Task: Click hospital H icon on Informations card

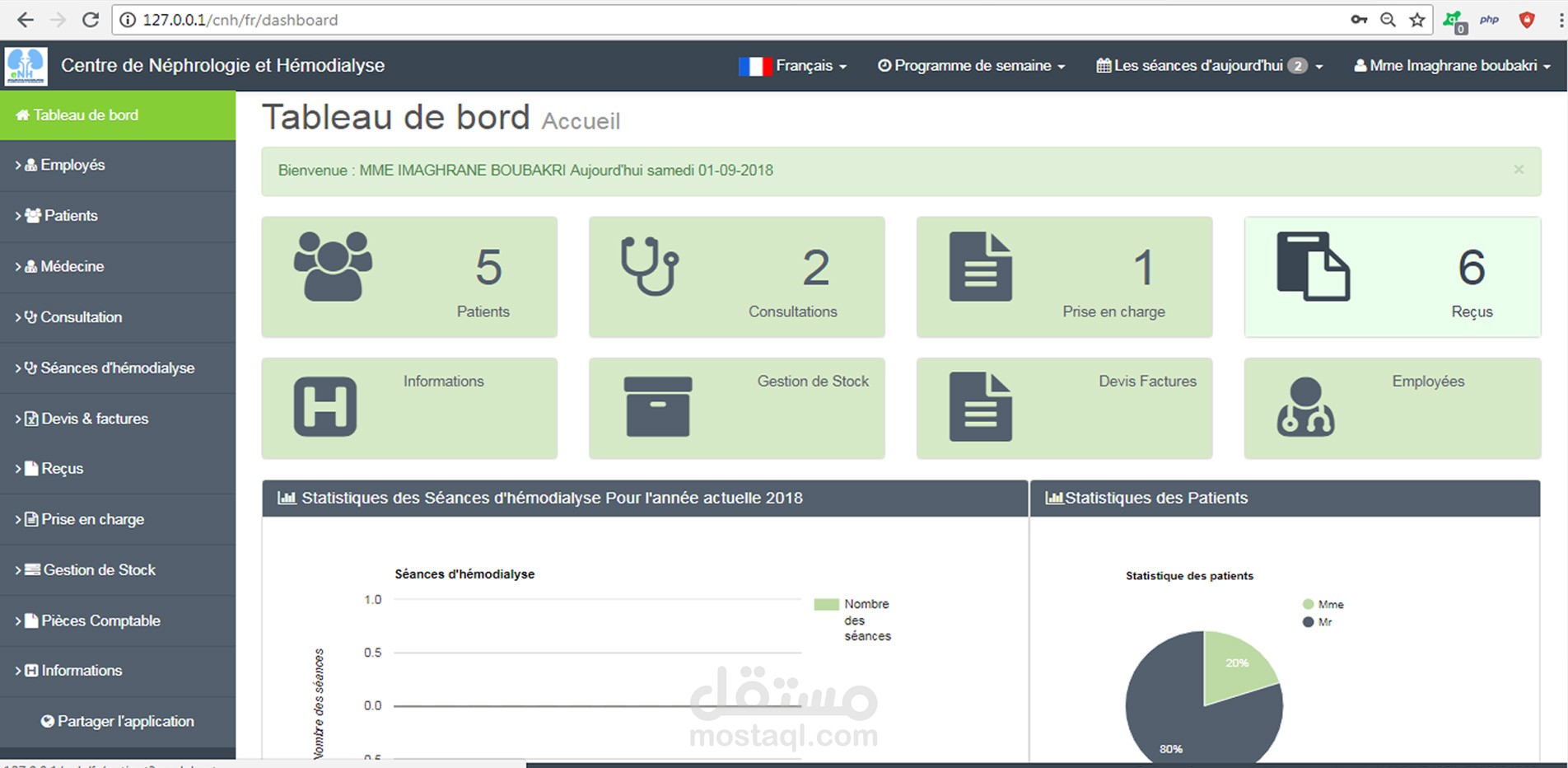Action: tap(325, 406)
